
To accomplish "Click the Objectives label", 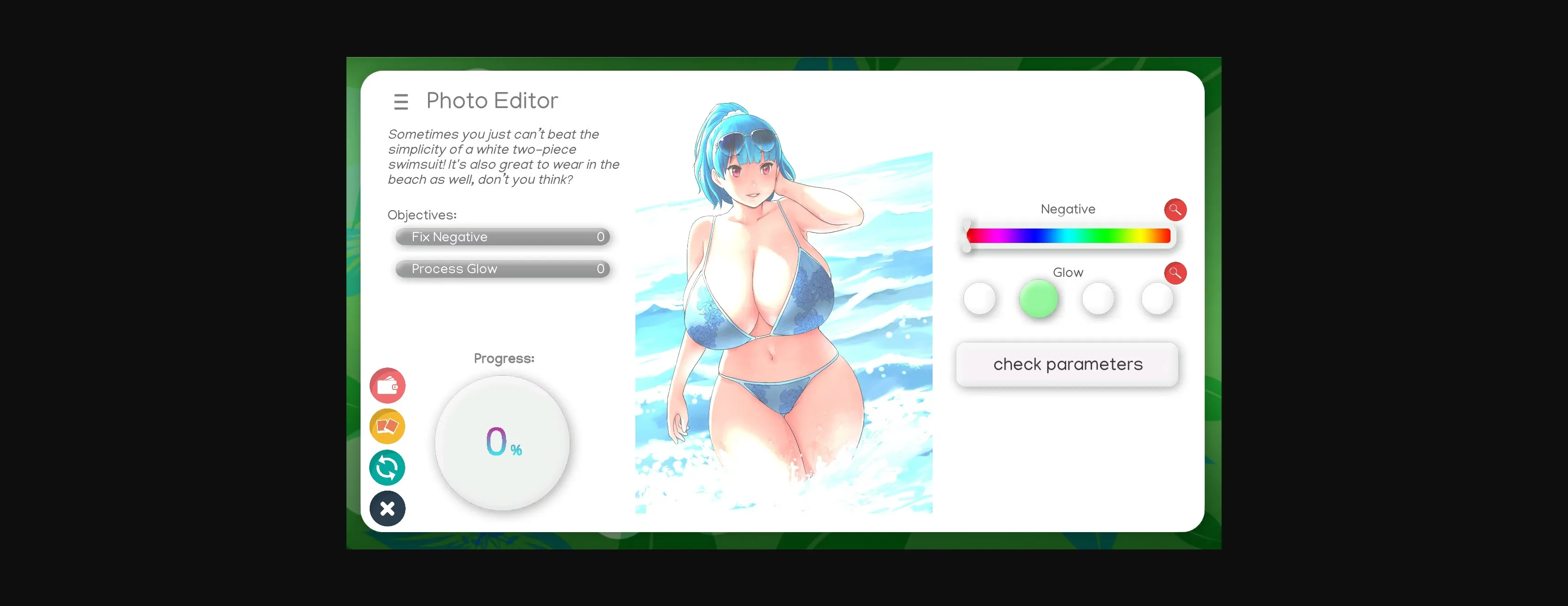I will tap(421, 214).
